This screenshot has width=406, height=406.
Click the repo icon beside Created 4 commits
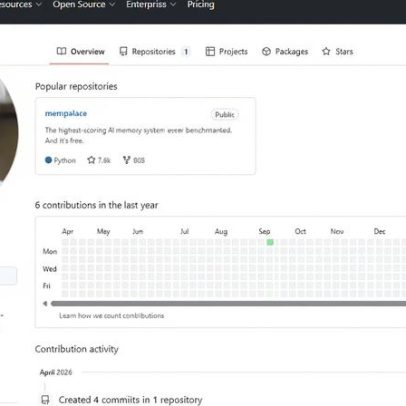tap(45, 400)
